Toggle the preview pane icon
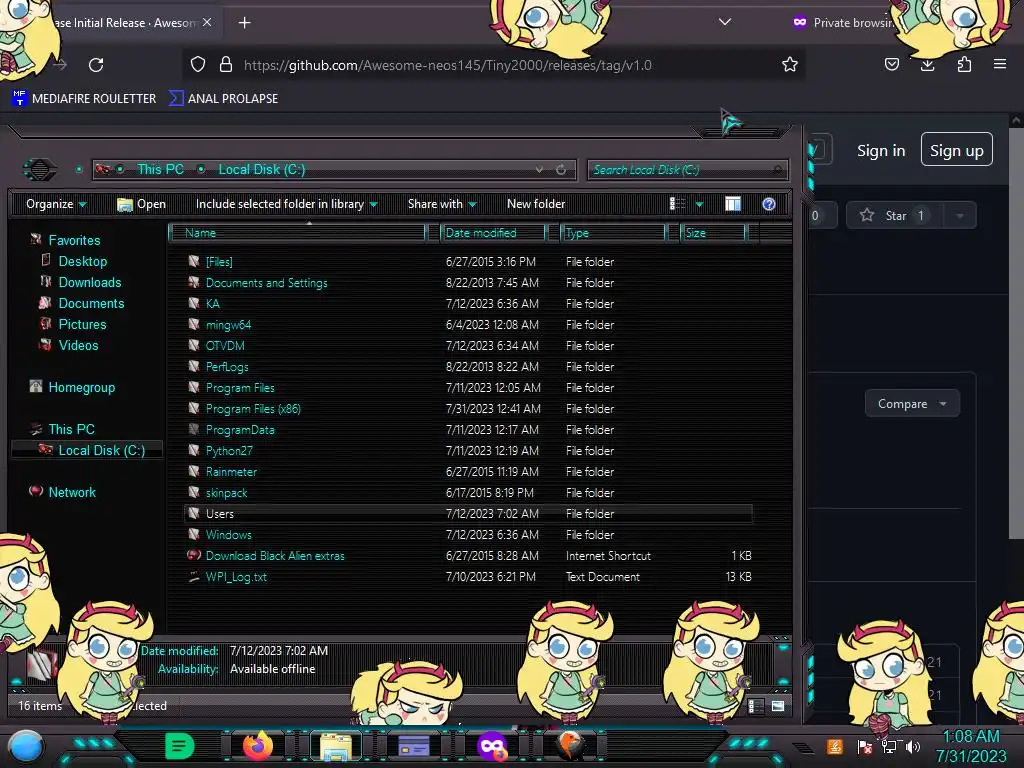 point(733,204)
